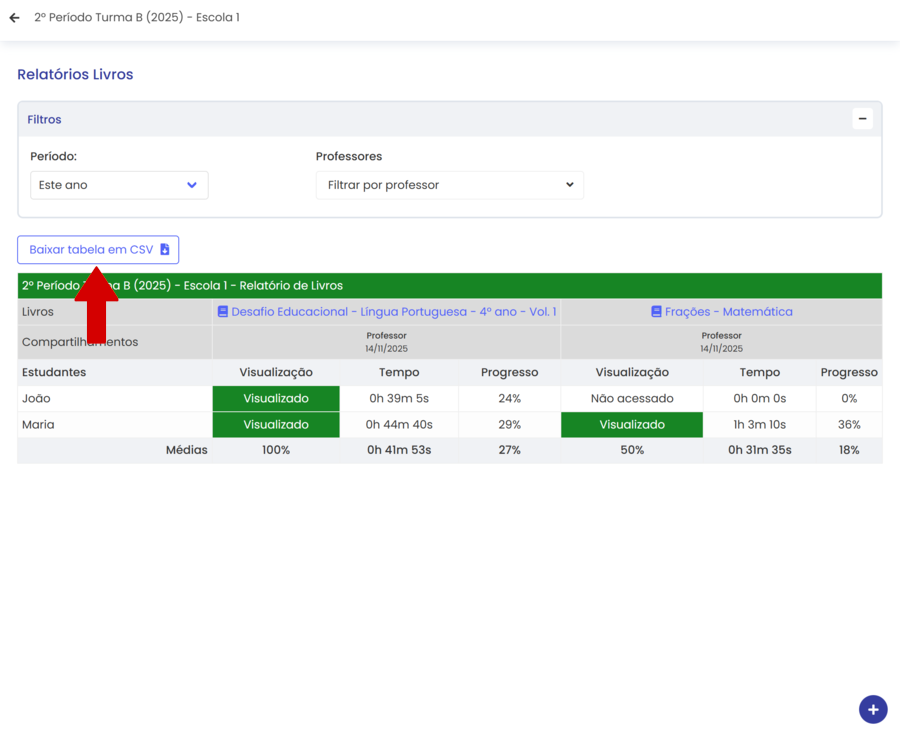Click book icon beside Desafio Educacional
The height and width of the screenshot is (736, 900).
(223, 312)
